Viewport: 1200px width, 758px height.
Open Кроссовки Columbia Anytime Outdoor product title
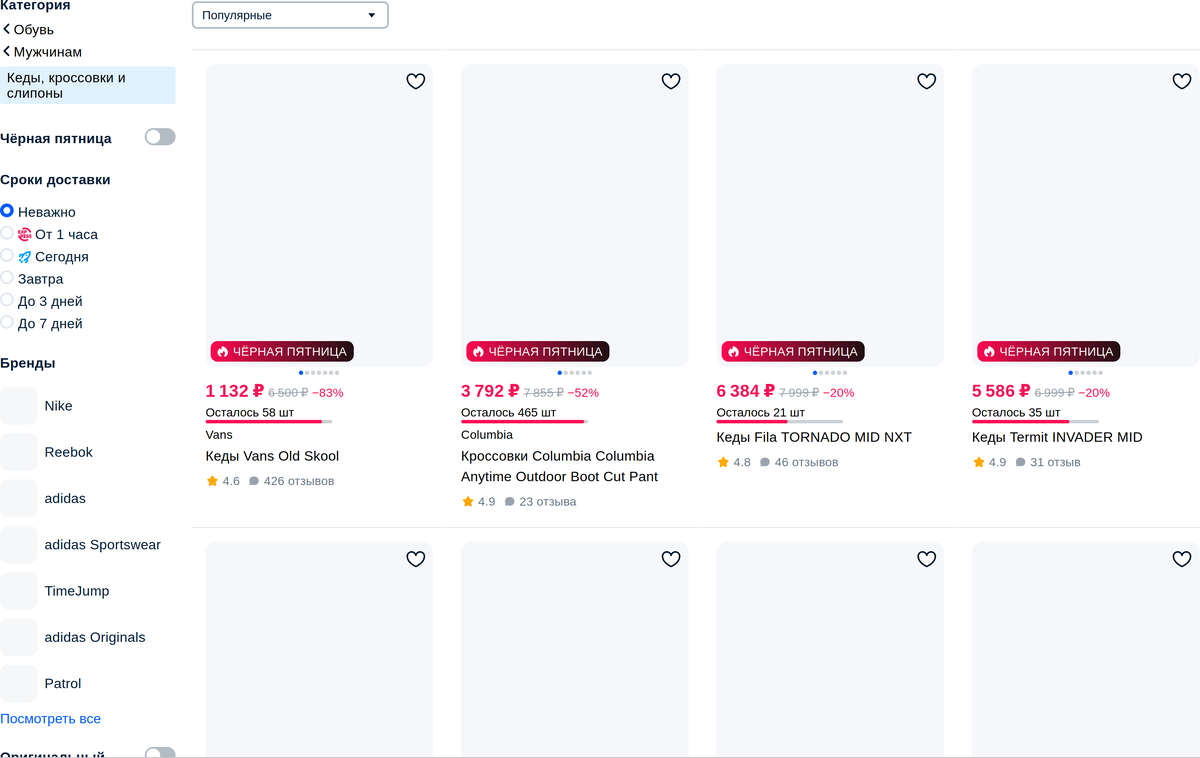(x=559, y=466)
